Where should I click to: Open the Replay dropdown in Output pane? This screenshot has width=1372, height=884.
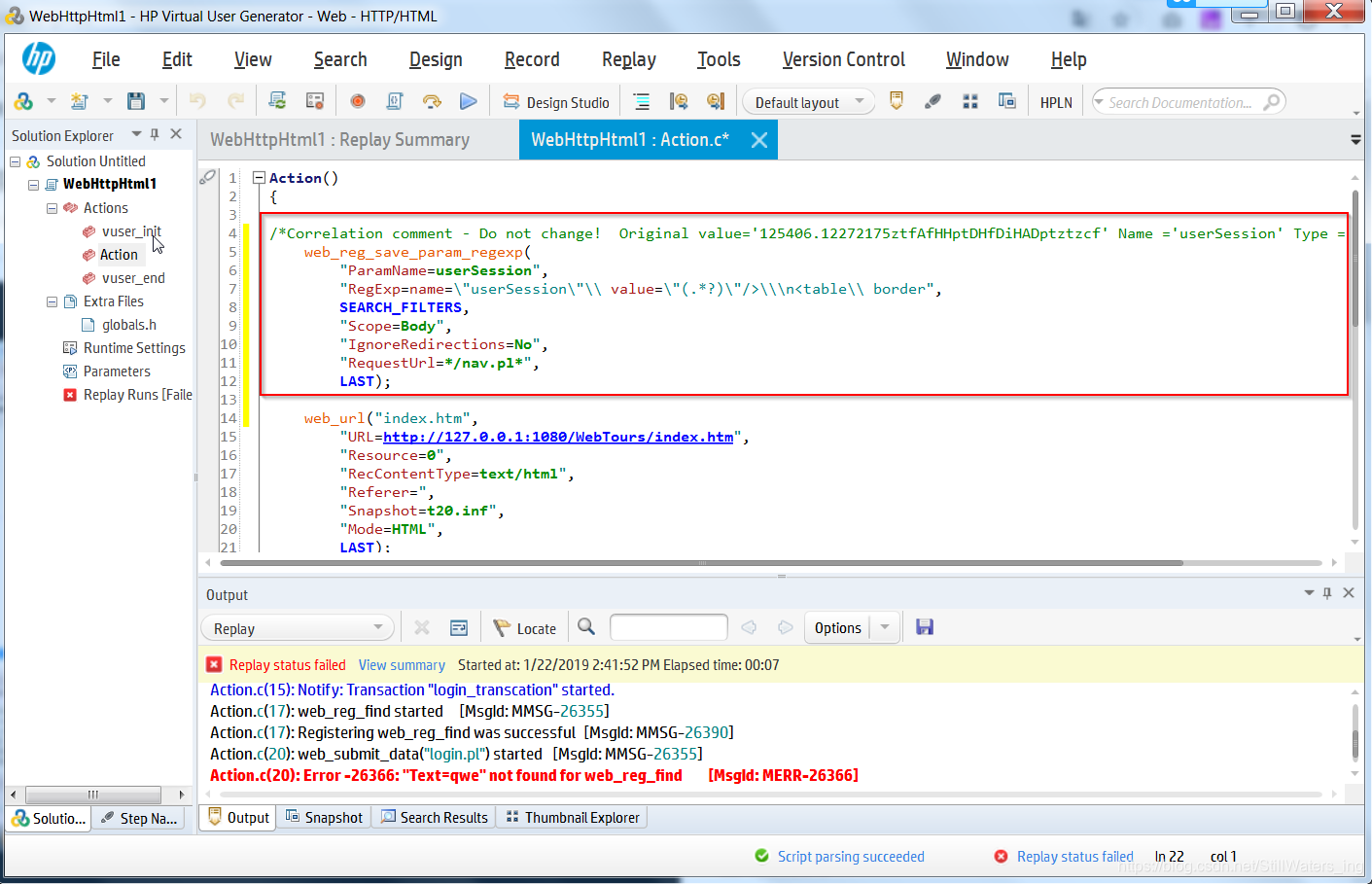[x=298, y=628]
